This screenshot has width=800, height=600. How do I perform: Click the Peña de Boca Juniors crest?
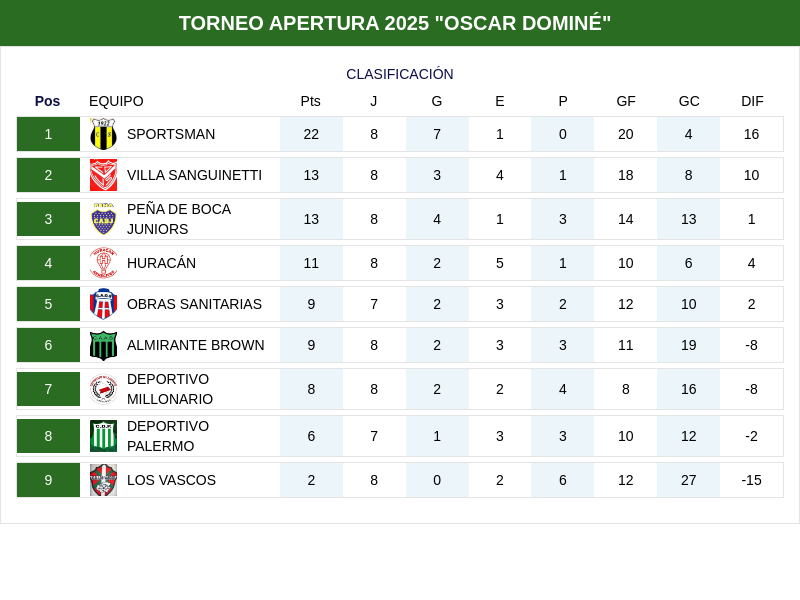103,219
